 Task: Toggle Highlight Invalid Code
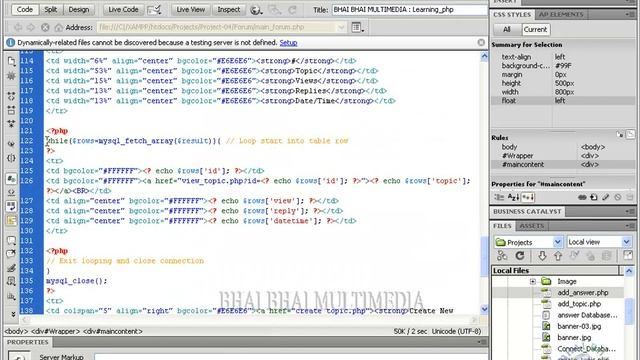coord(11,192)
